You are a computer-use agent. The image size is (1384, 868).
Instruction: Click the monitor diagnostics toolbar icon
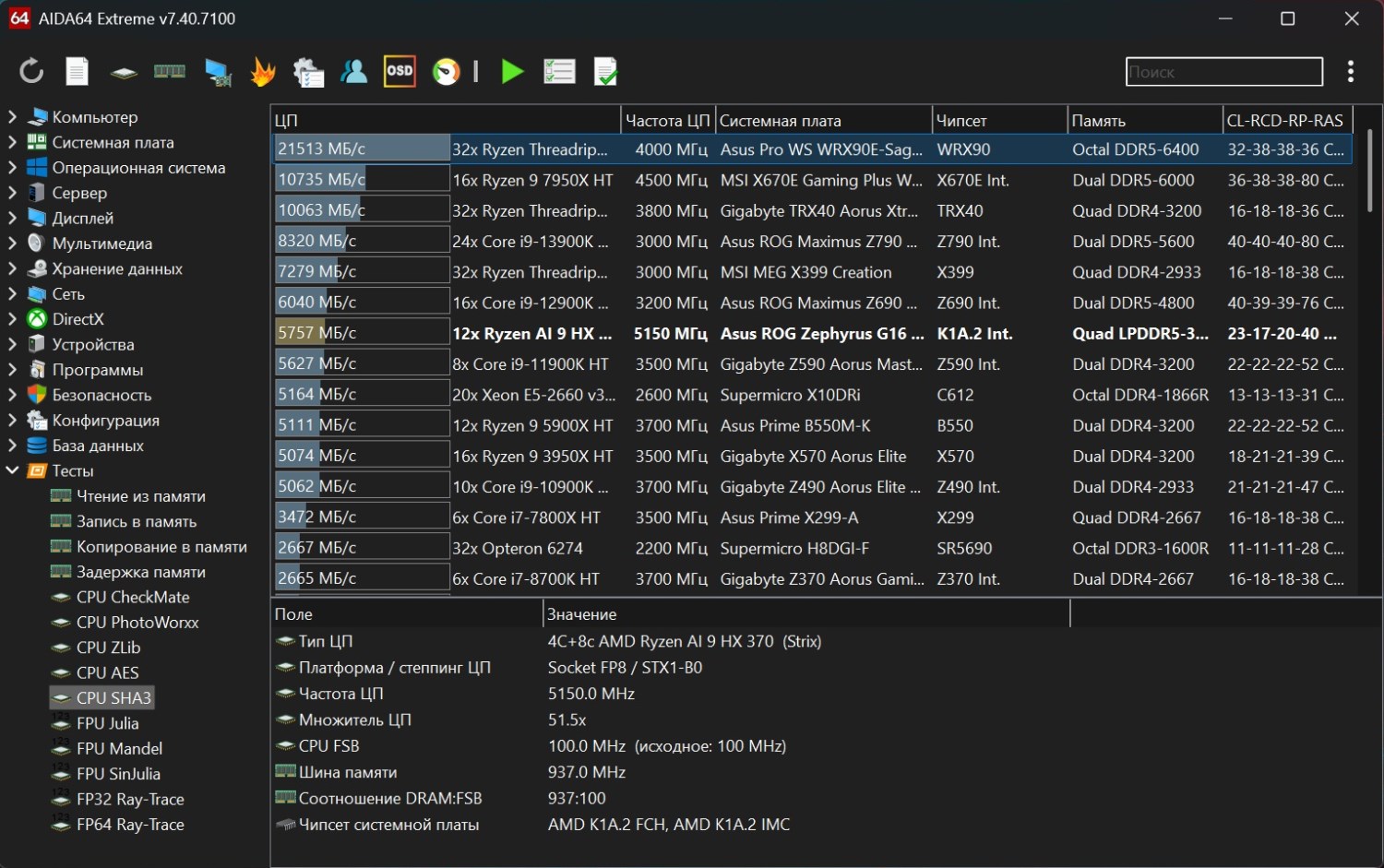click(218, 71)
